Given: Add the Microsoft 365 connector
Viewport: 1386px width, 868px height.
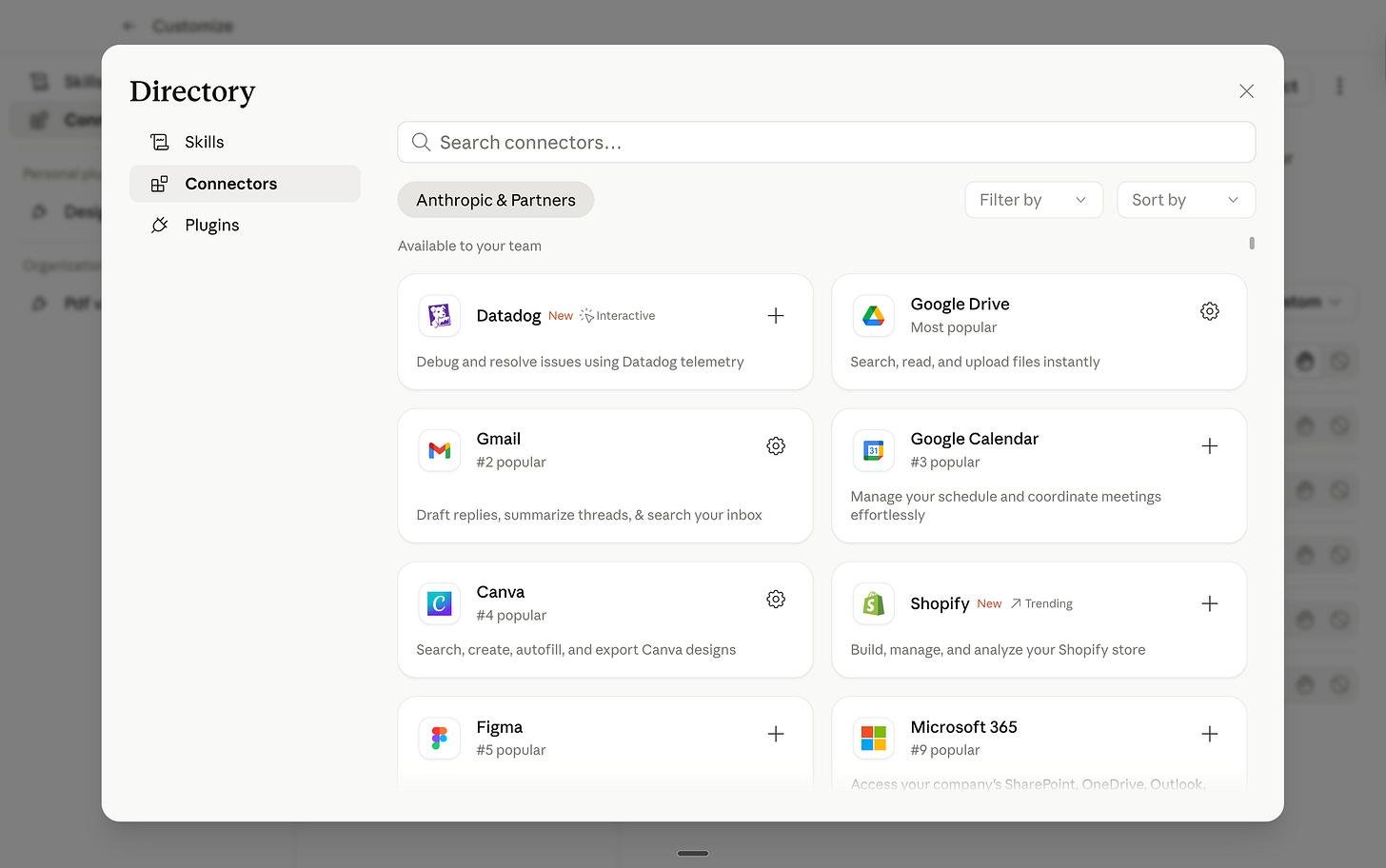Looking at the screenshot, I should 1209,734.
